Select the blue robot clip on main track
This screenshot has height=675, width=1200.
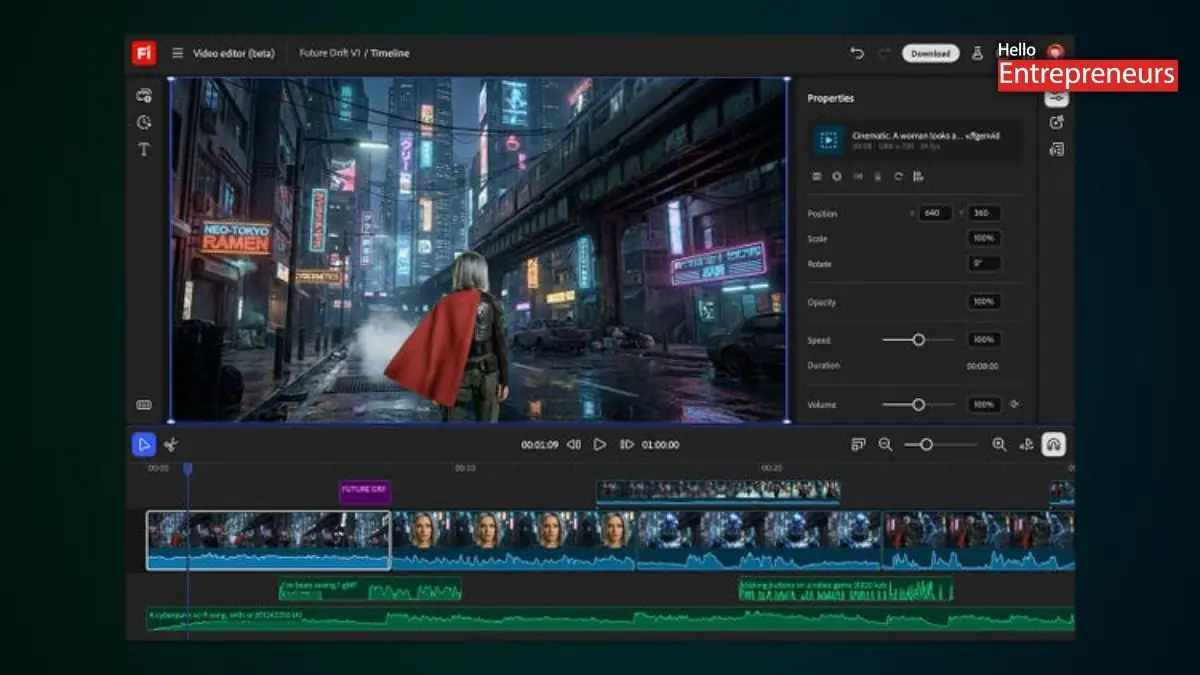758,541
